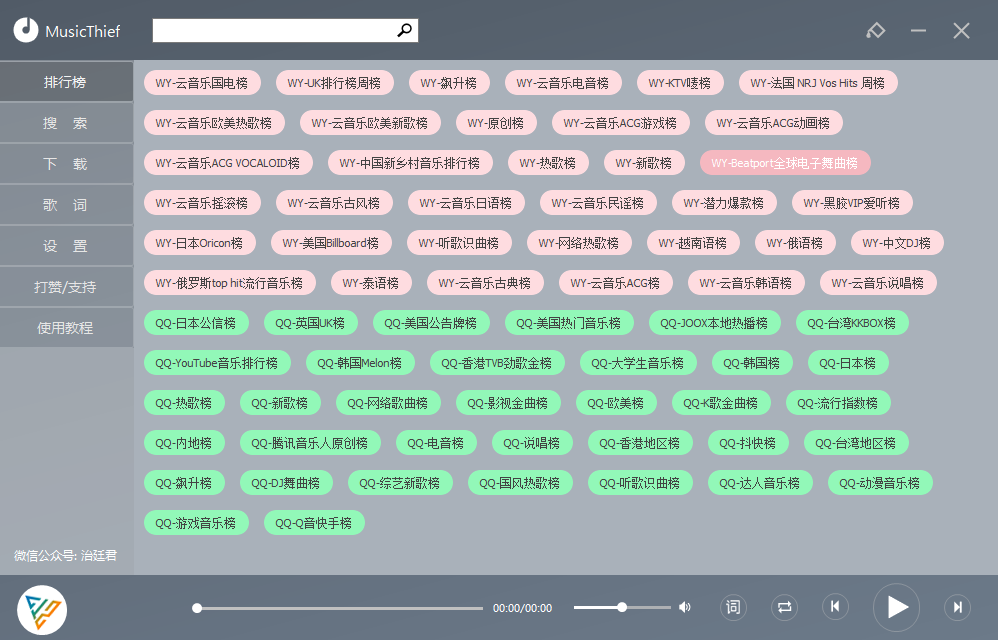Select the QQ-Q音快手榜 chart
The width and height of the screenshot is (998, 640).
(314, 524)
